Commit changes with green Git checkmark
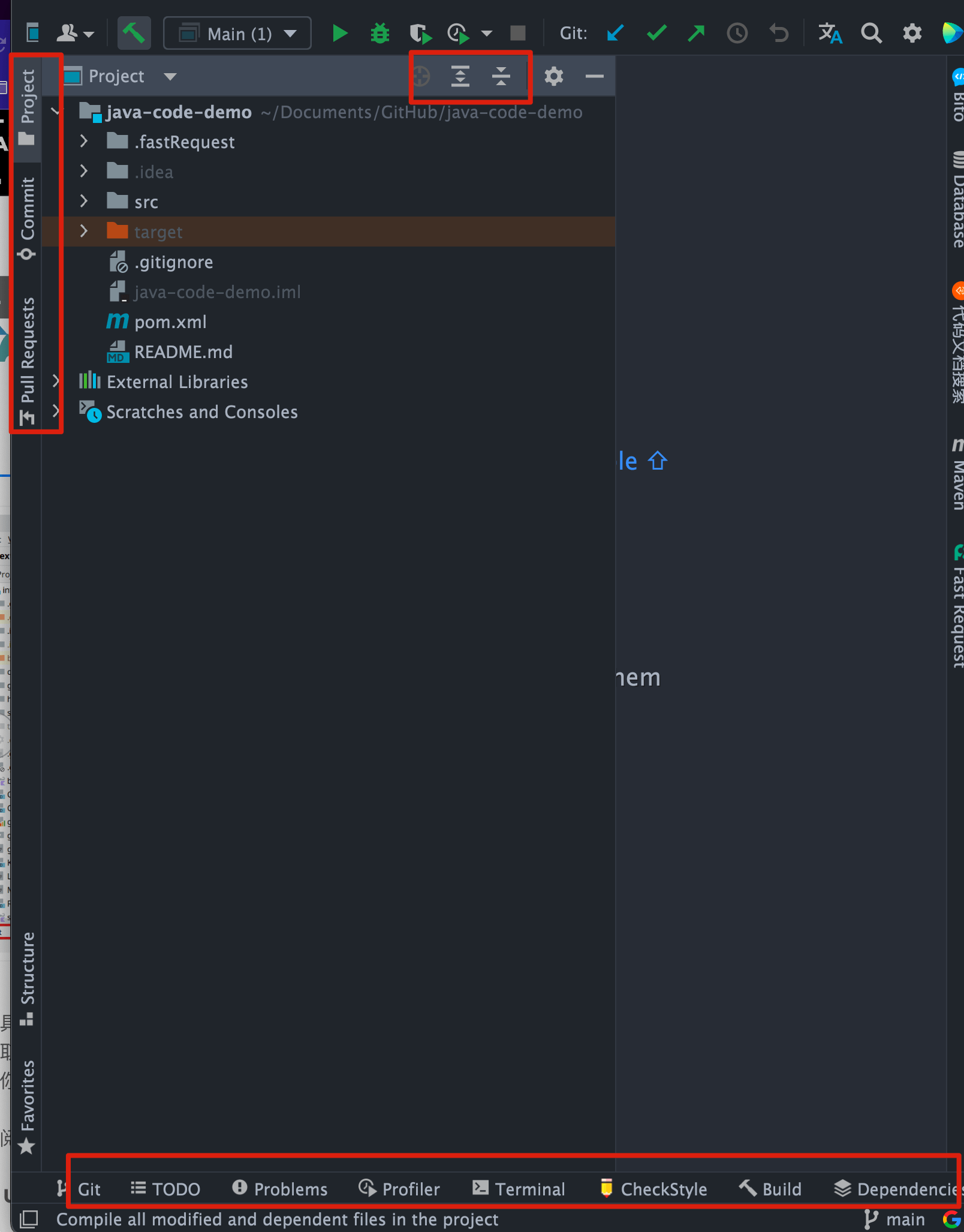 657,33
